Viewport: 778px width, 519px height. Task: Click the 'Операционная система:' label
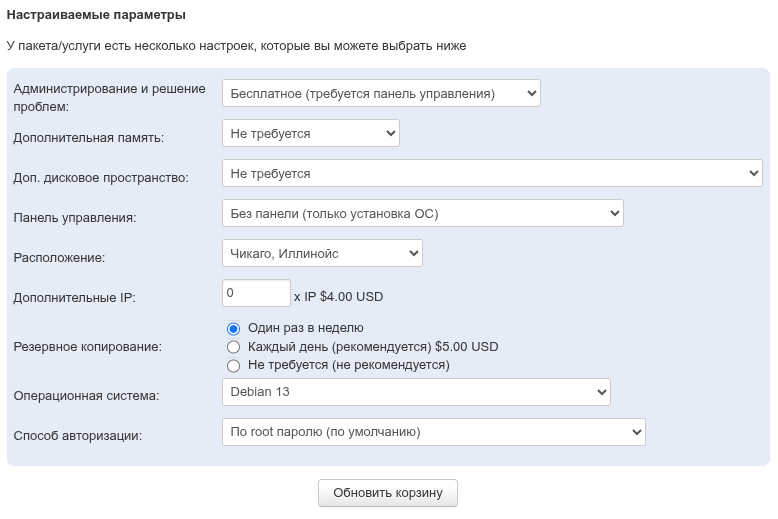click(86, 396)
